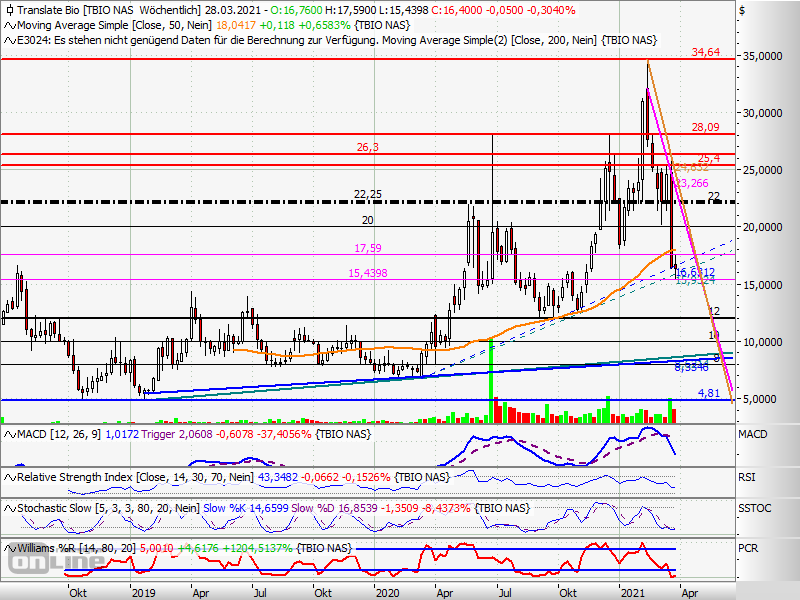800x600 pixels.
Task: Click the RSI panel axis label on right
Action: [747, 479]
